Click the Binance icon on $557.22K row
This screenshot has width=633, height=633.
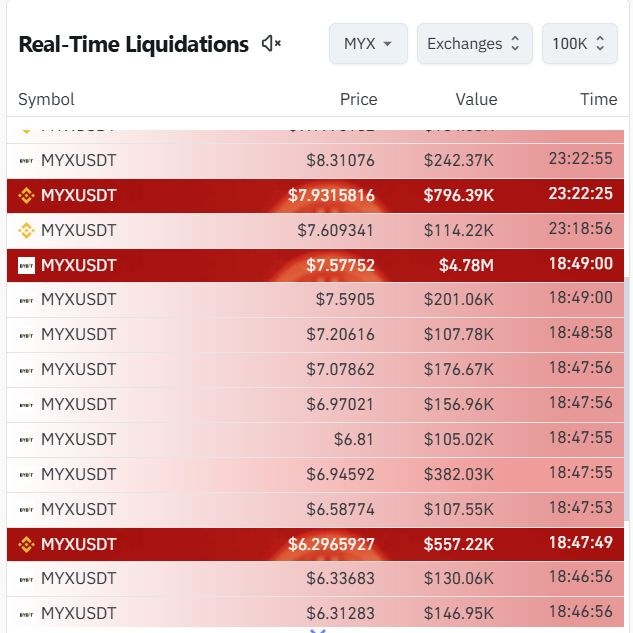(26, 545)
